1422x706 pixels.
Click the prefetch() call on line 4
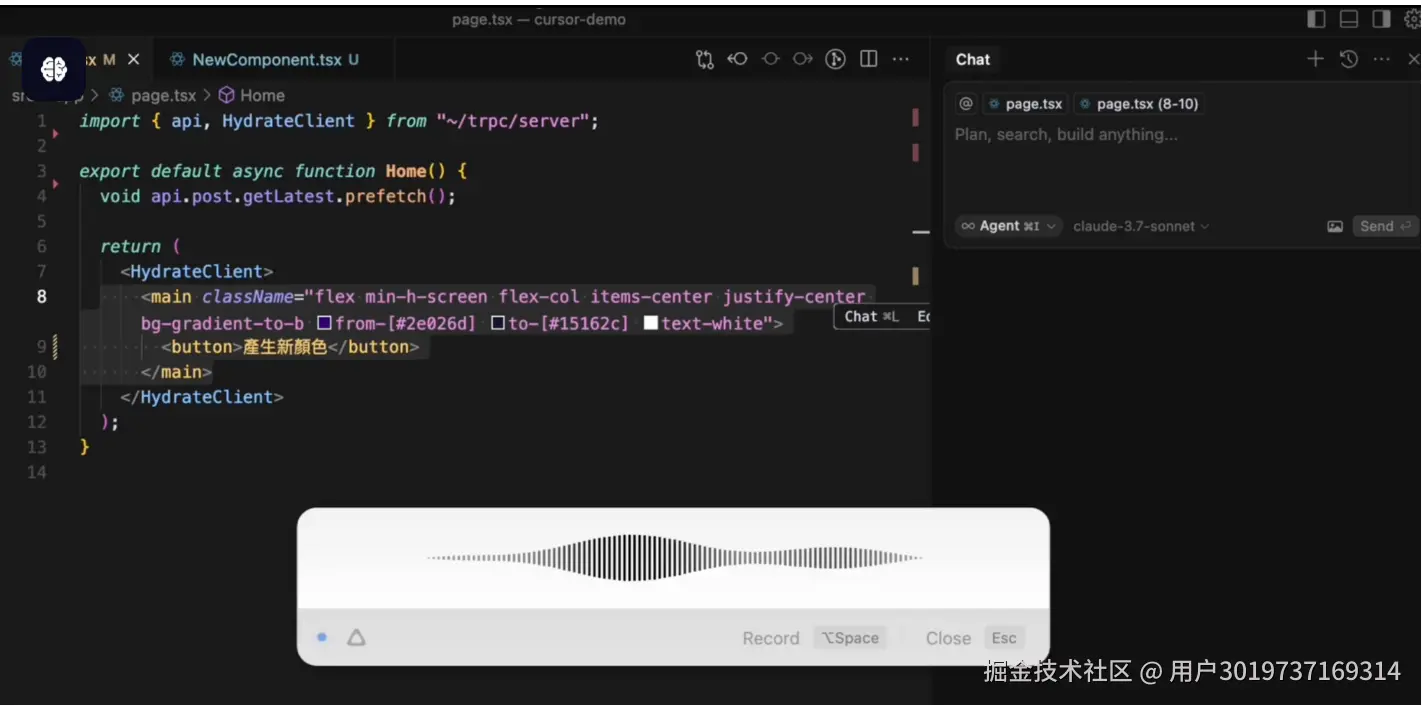tap(400, 196)
